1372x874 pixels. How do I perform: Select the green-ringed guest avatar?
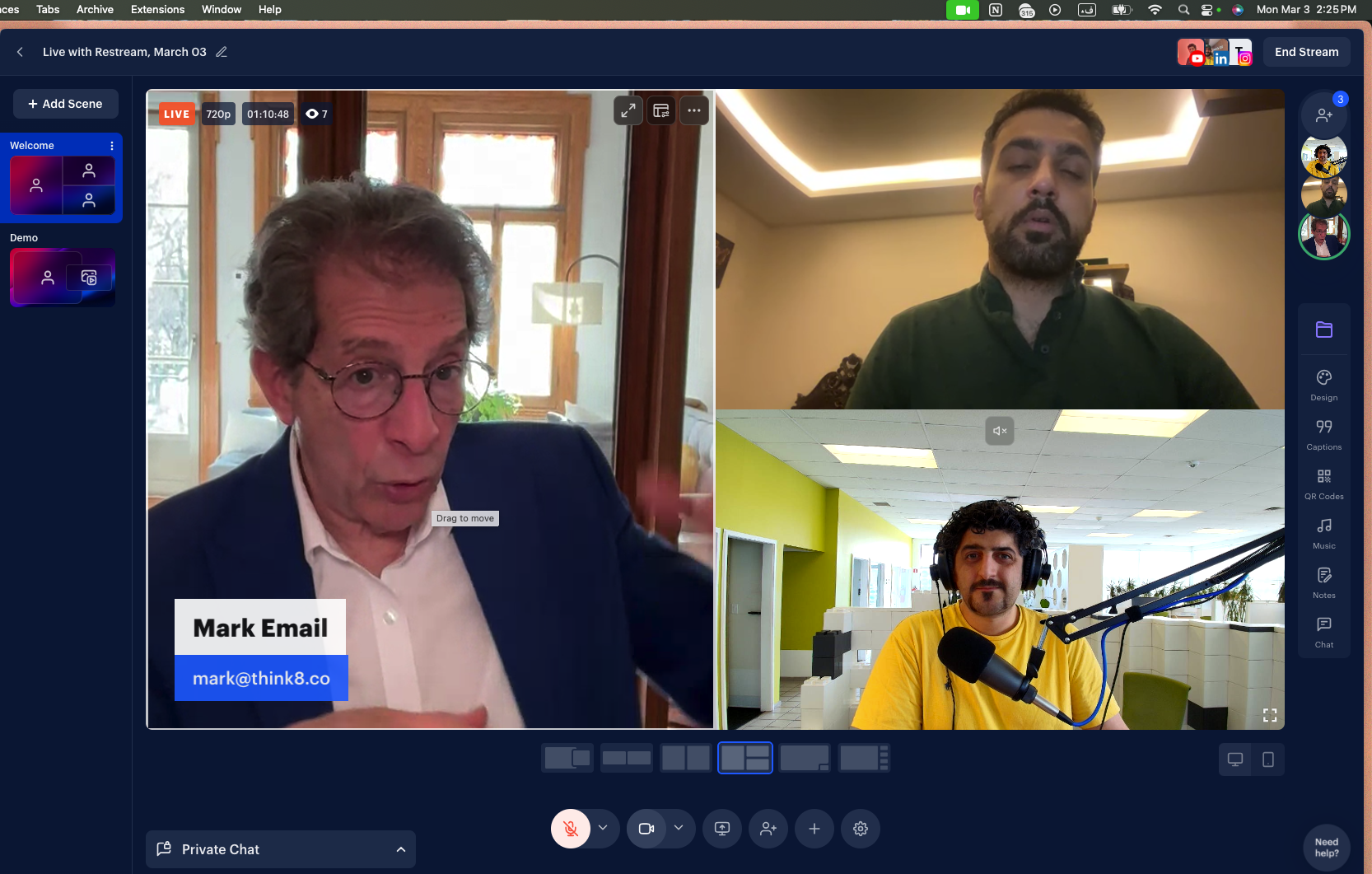pos(1324,236)
